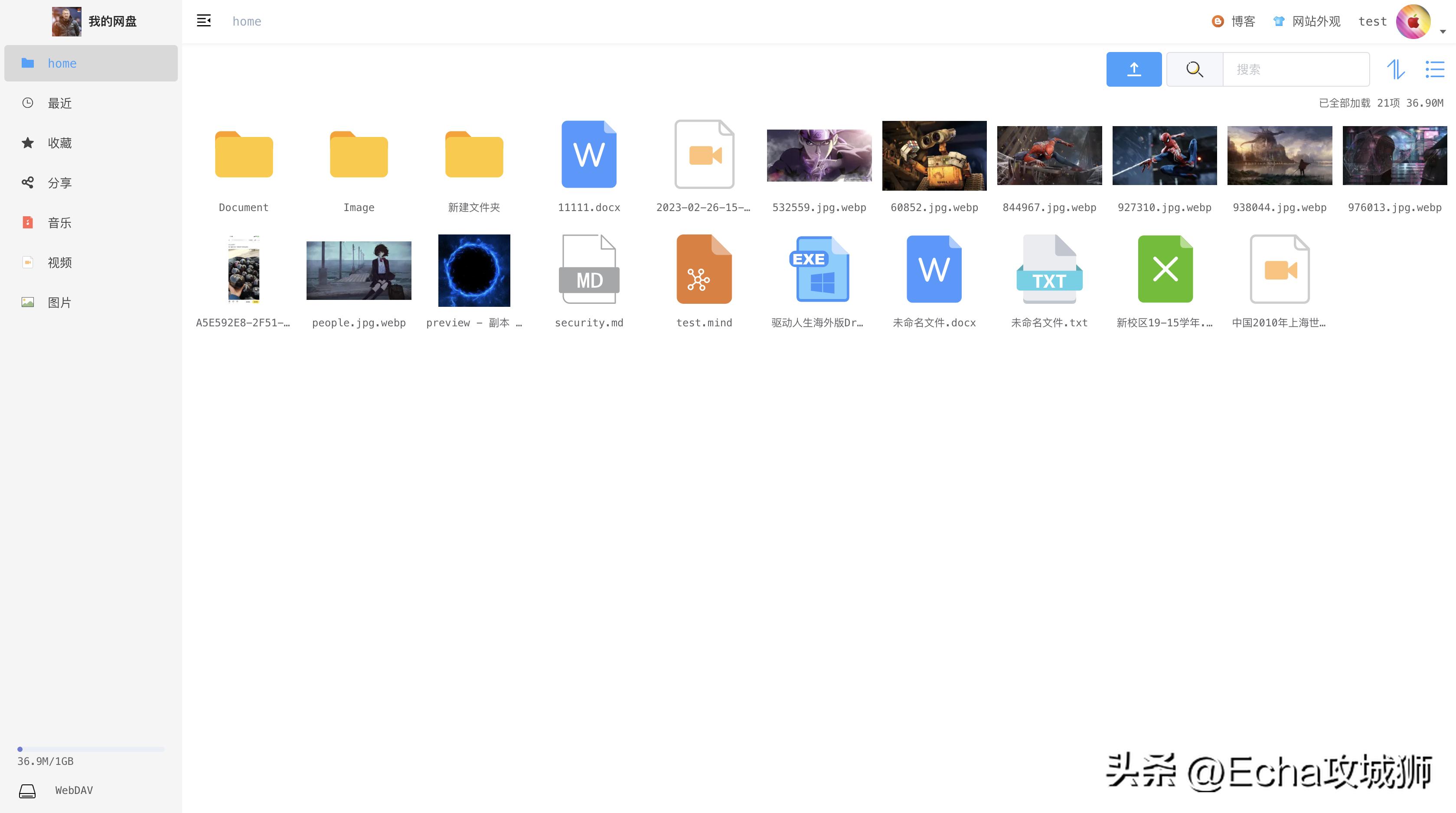The image size is (1456, 813).
Task: Open the WebDAV settings in sidebar
Action: click(73, 790)
